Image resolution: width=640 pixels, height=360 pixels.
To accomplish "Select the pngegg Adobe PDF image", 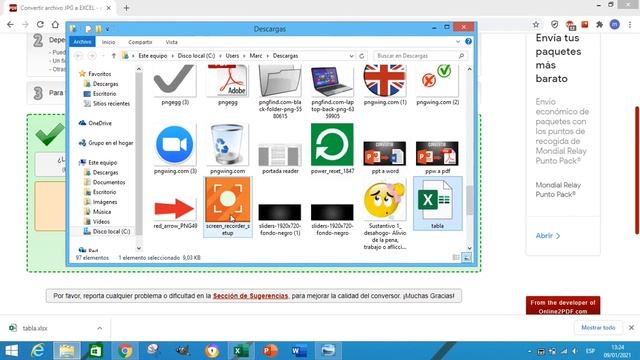I will [x=228, y=85].
